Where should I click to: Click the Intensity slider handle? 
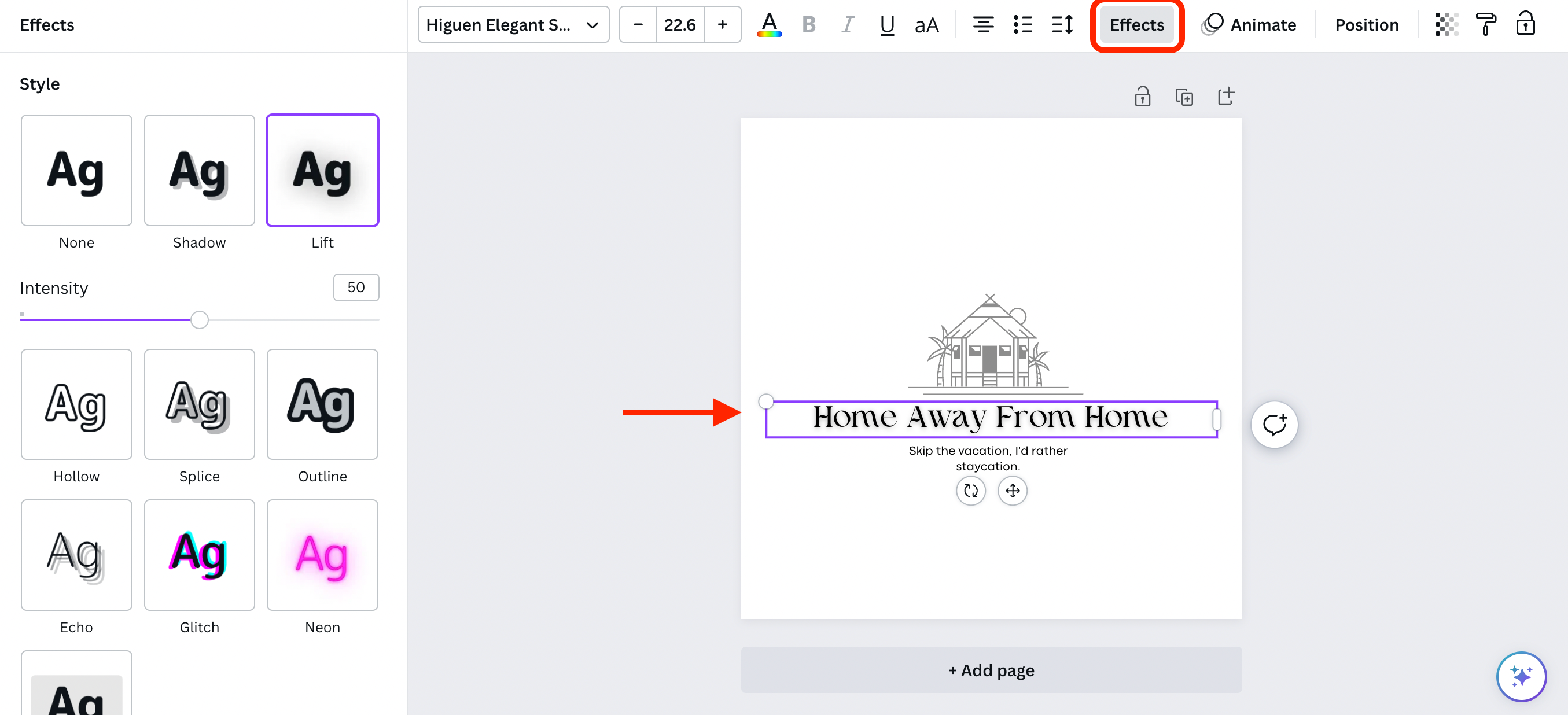[199, 319]
